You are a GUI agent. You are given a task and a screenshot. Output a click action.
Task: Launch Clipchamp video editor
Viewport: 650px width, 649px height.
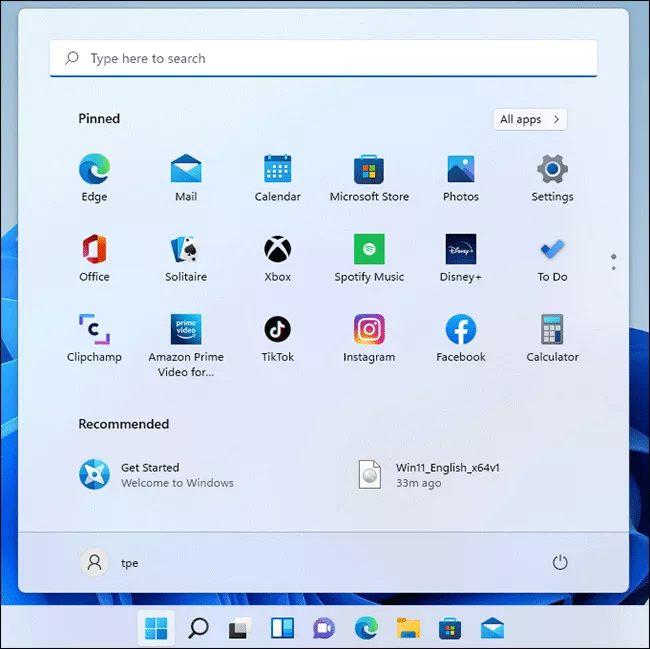[94, 338]
